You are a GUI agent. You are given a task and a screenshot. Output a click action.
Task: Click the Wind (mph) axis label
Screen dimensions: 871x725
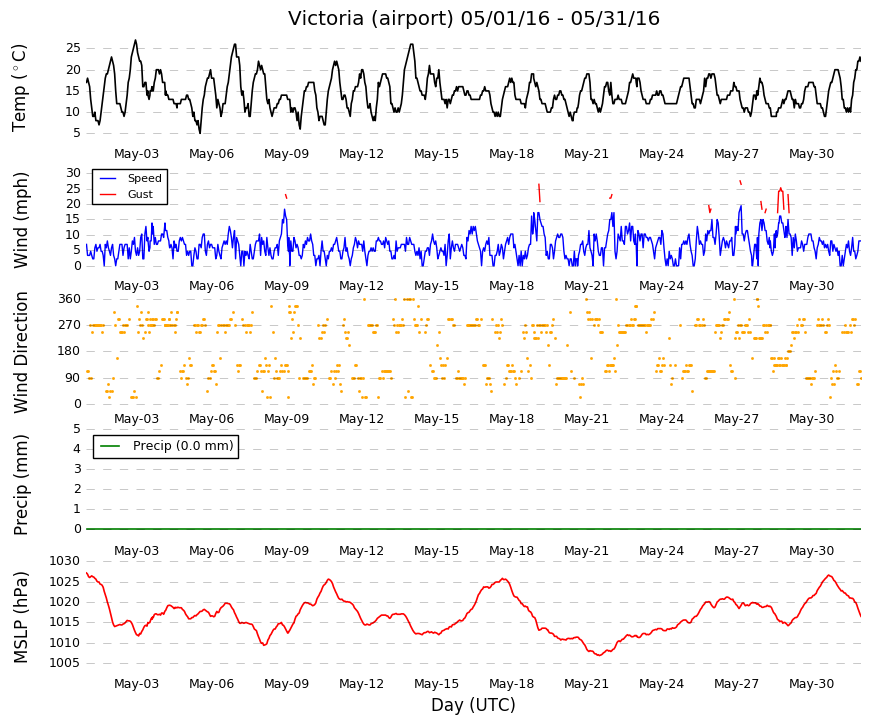point(21,220)
